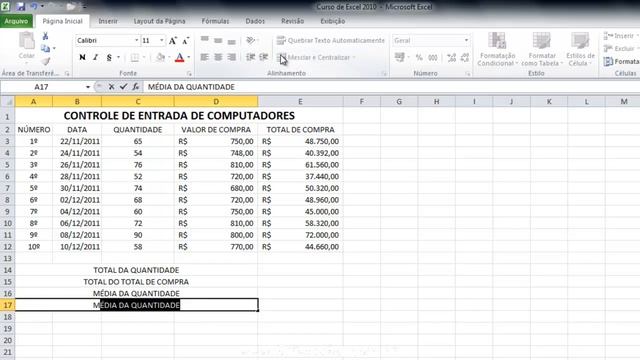Open the Borders dropdown arrow
640x360 pixels.
click(x=144, y=58)
